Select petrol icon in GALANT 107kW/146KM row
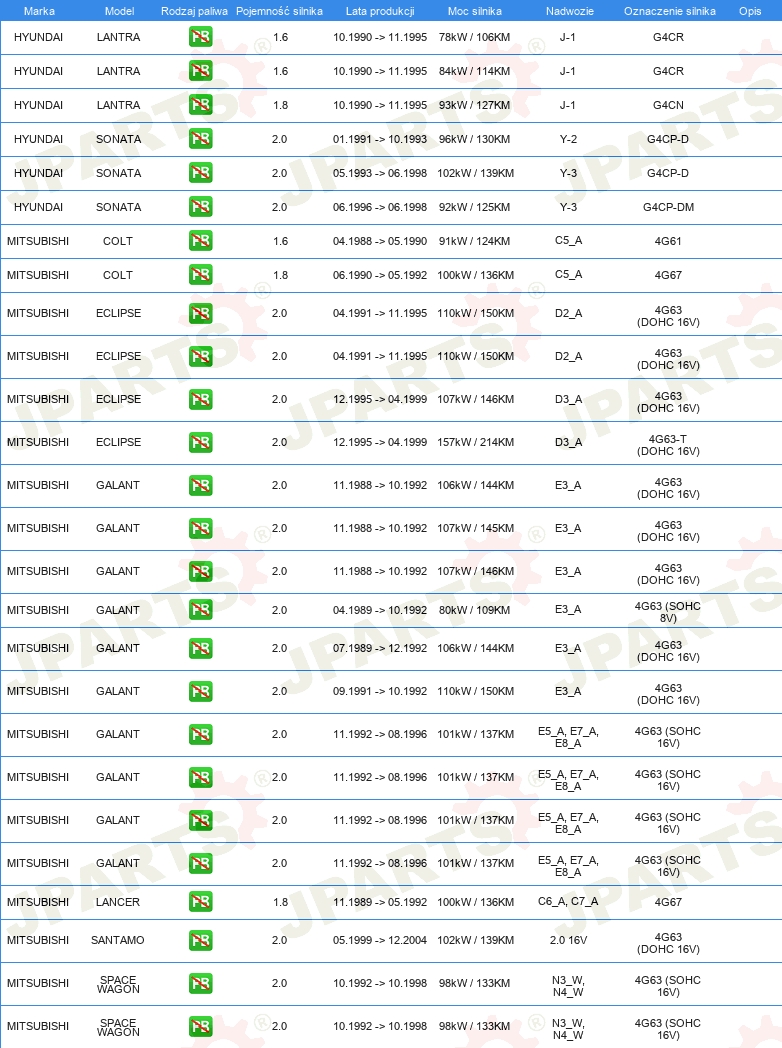Screen dimensions: 782x1048 201,571
